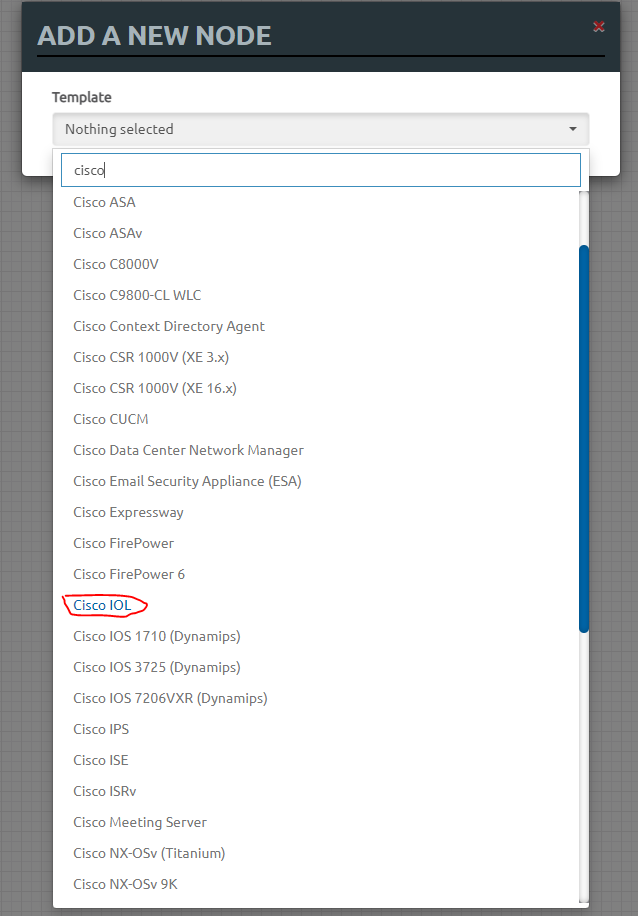
Task: Select Cisco IOS 1710 (Dynamips)
Action: pos(157,636)
